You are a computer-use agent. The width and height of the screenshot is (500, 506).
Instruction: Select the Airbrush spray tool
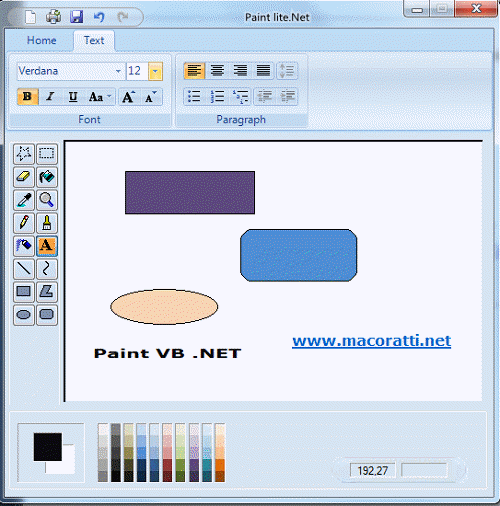point(24,246)
